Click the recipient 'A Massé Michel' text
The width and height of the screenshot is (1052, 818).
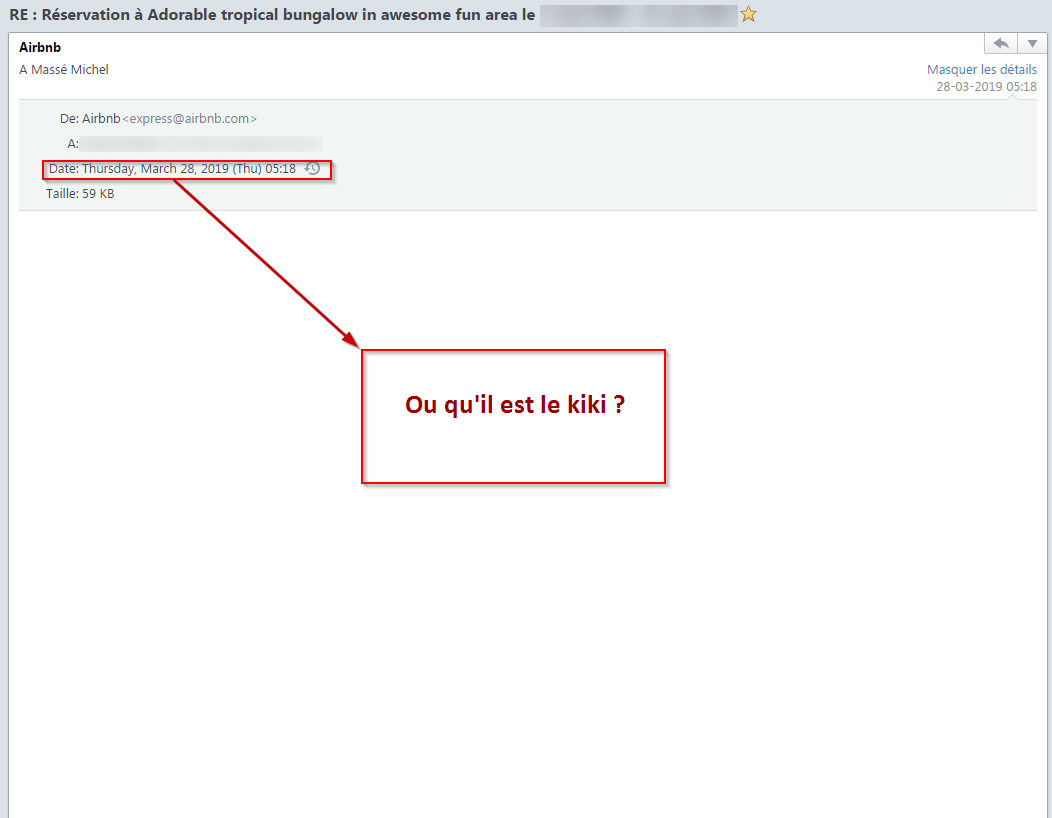tap(64, 69)
